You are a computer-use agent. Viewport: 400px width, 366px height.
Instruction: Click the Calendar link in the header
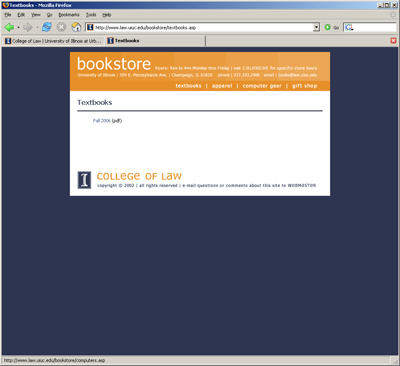point(255,68)
